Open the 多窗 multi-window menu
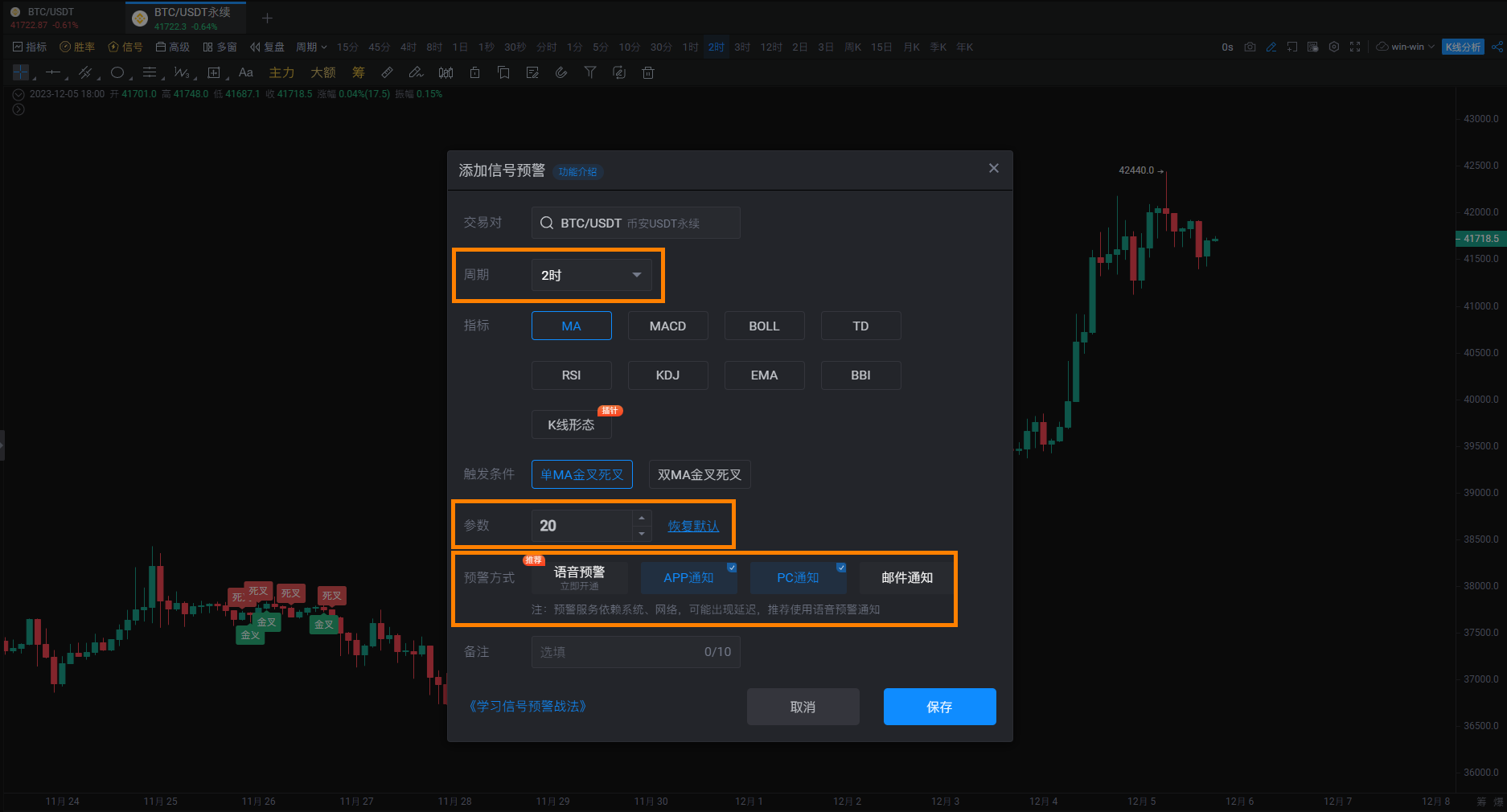This screenshot has width=1507, height=812. click(x=220, y=47)
